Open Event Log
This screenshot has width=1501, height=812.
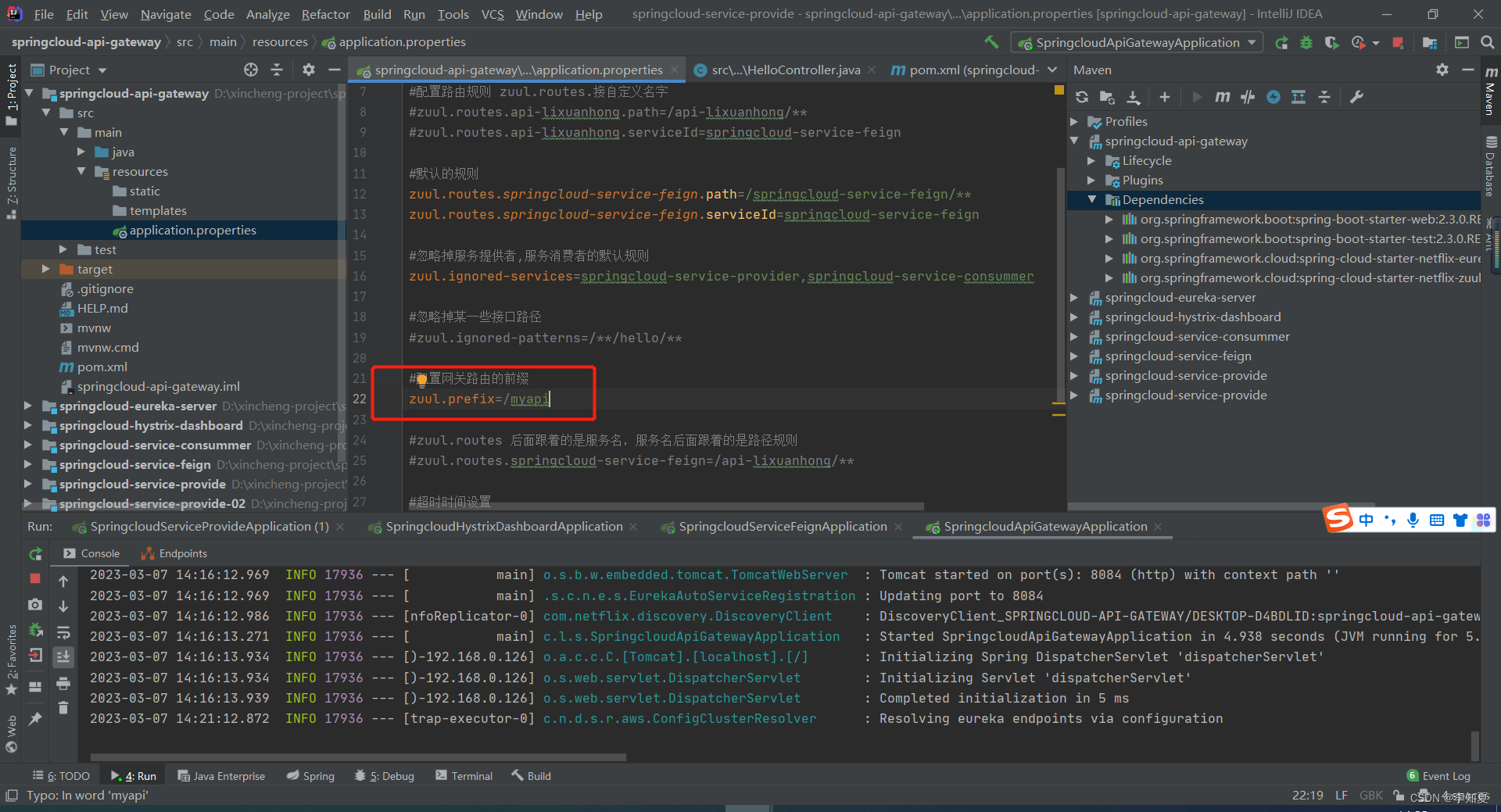tap(1438, 775)
